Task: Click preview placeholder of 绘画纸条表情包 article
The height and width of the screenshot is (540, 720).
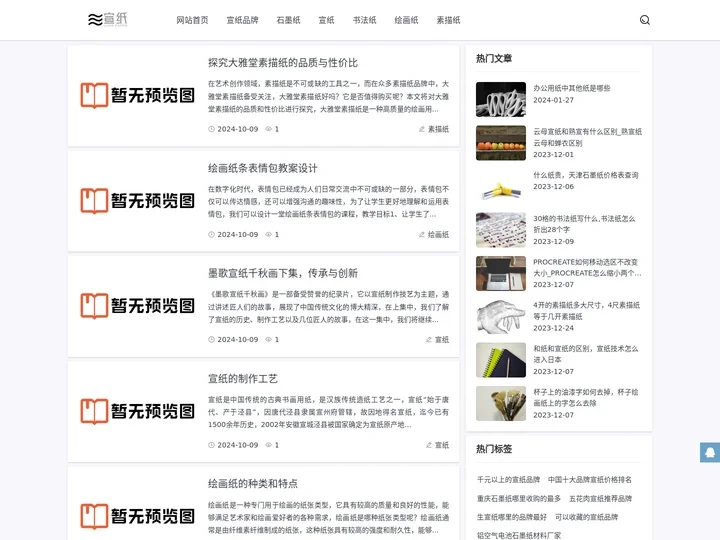Action: (137, 201)
